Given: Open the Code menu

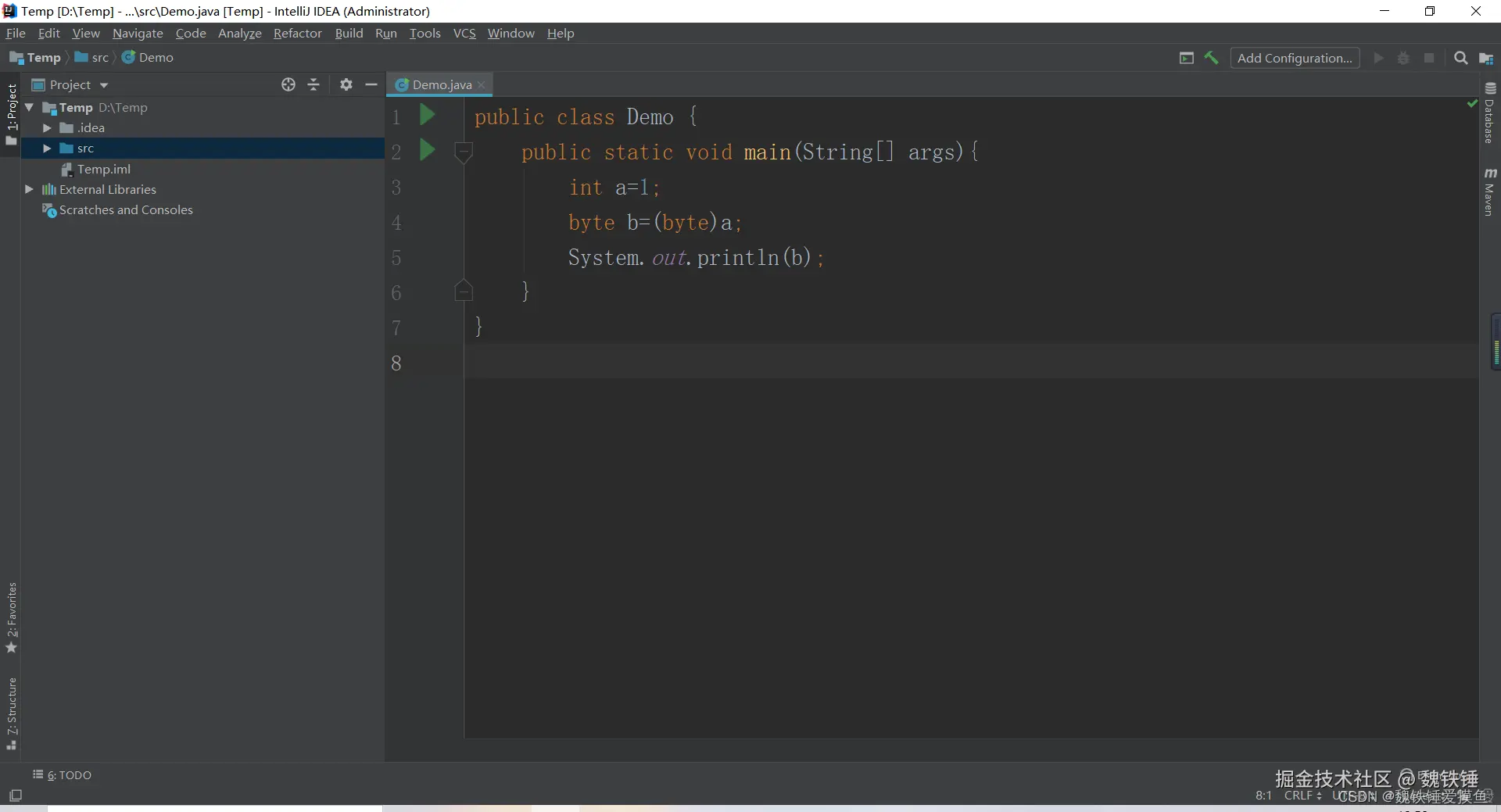Looking at the screenshot, I should (x=191, y=33).
